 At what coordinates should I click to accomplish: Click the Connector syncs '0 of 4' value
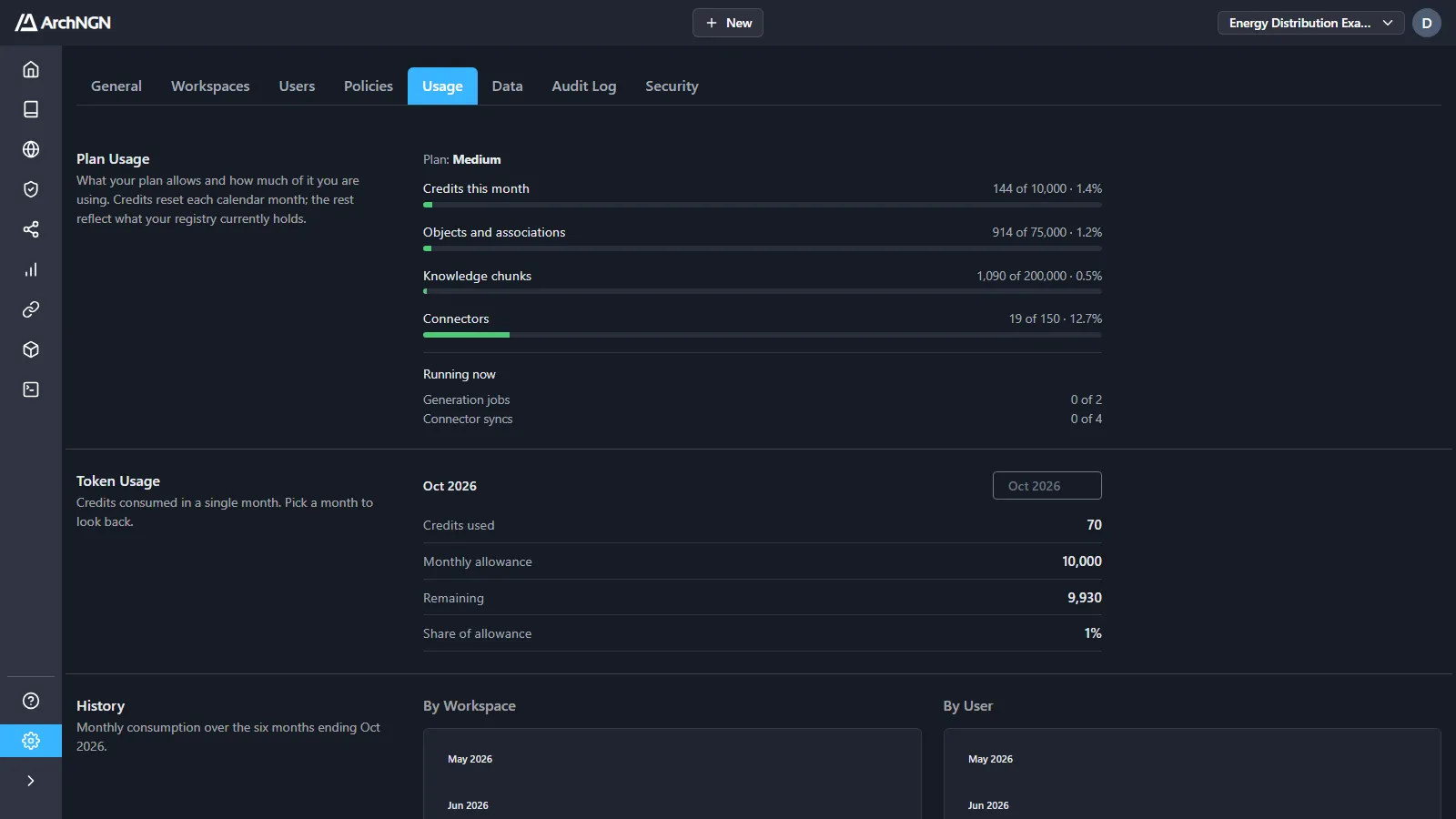tap(1087, 419)
